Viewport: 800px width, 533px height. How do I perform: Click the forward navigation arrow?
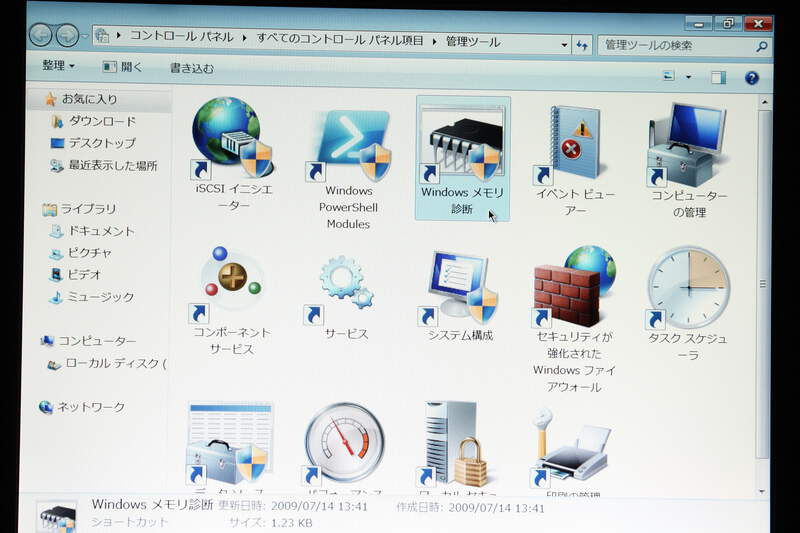click(67, 35)
